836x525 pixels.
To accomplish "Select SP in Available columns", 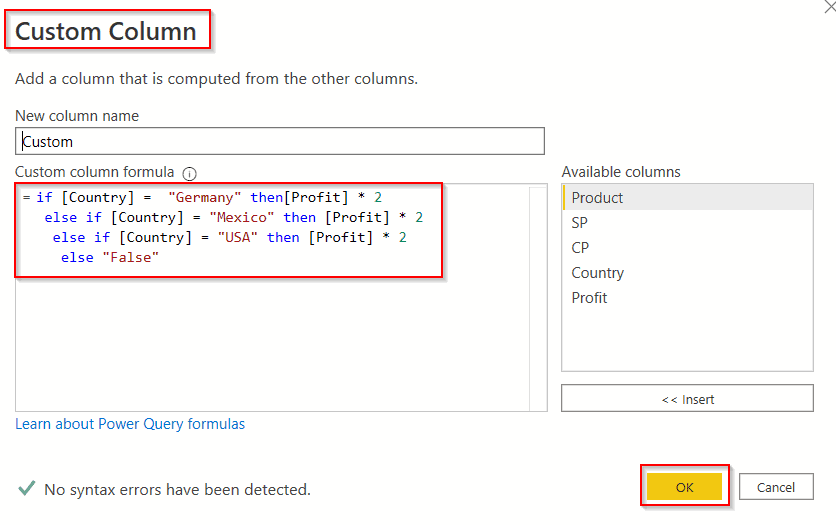I will (x=687, y=223).
